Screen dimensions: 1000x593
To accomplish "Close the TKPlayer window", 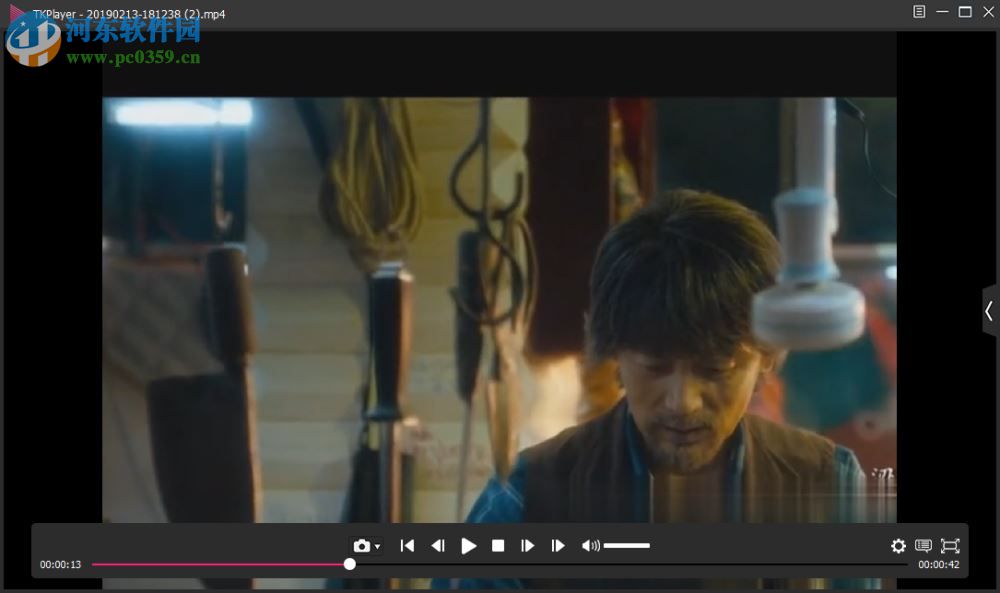I will [989, 11].
